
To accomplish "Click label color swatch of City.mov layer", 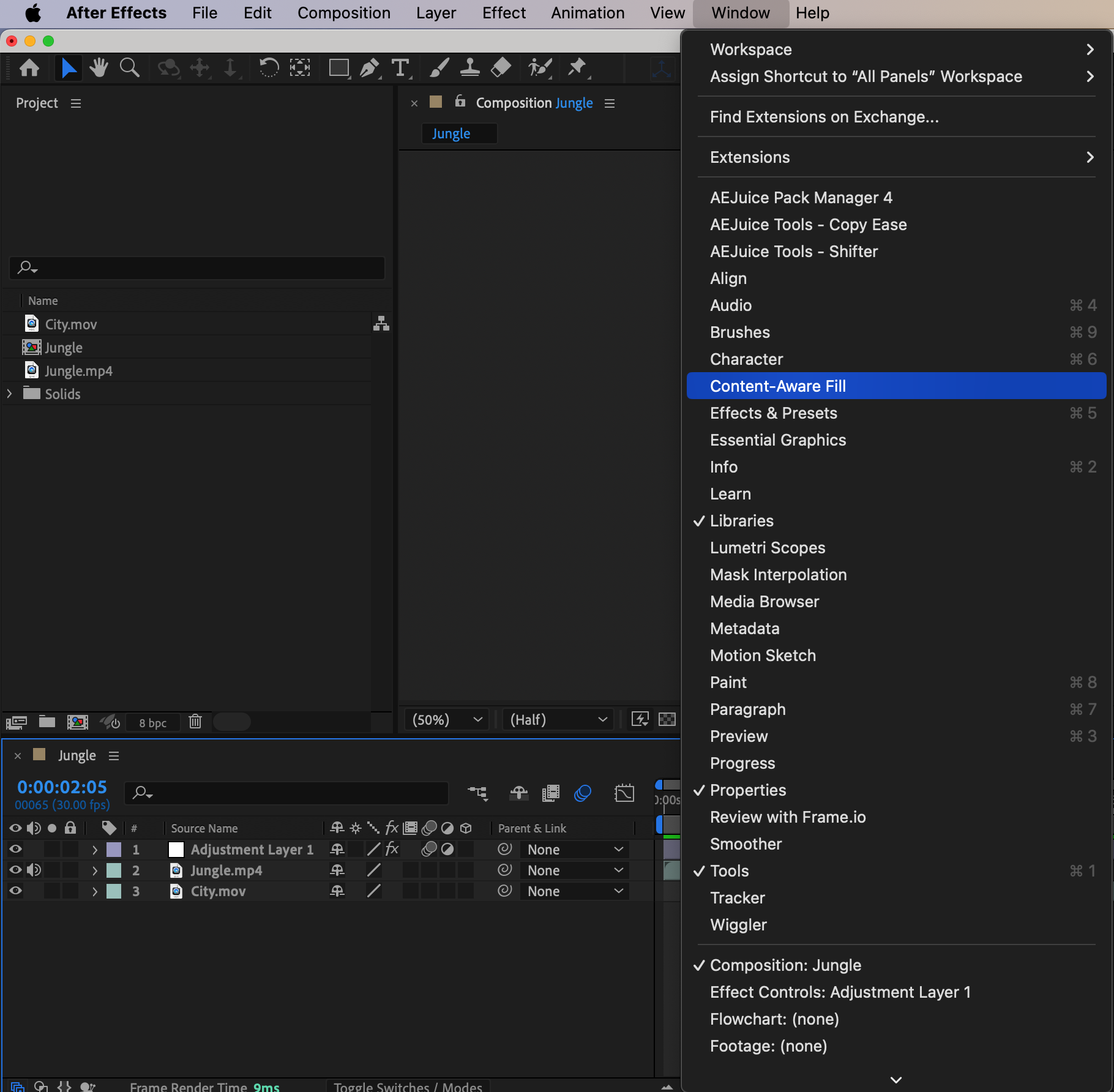I will tap(114, 891).
